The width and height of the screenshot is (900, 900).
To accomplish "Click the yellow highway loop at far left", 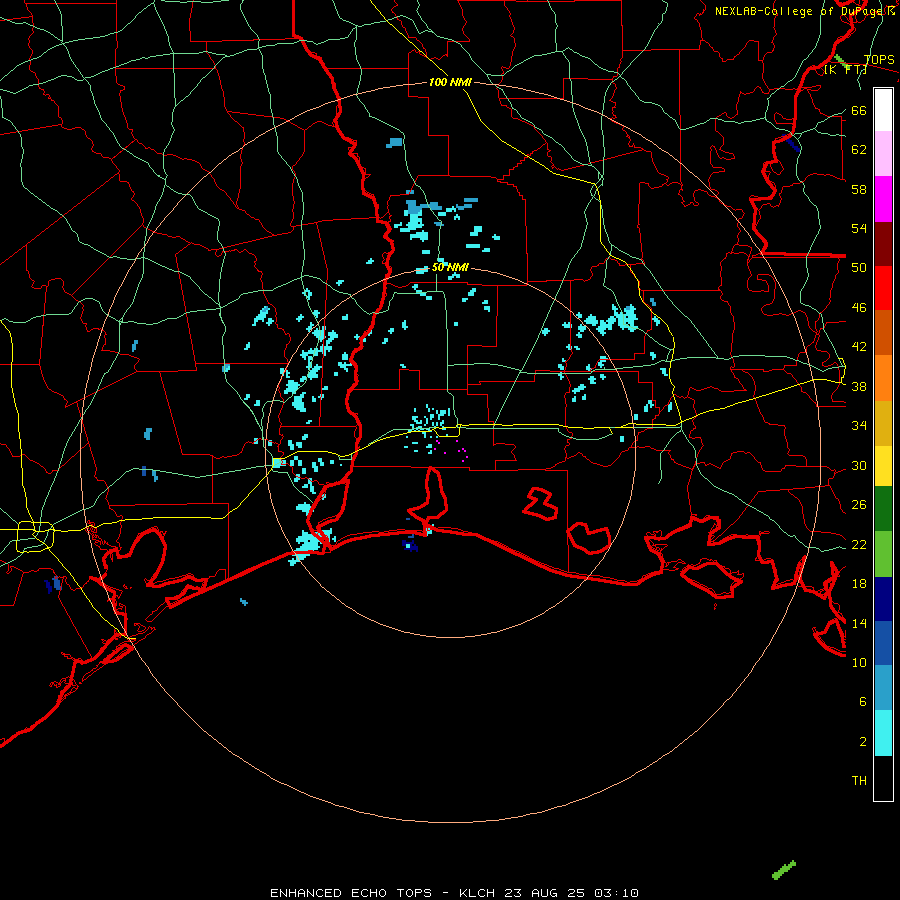I will click(x=35, y=537).
